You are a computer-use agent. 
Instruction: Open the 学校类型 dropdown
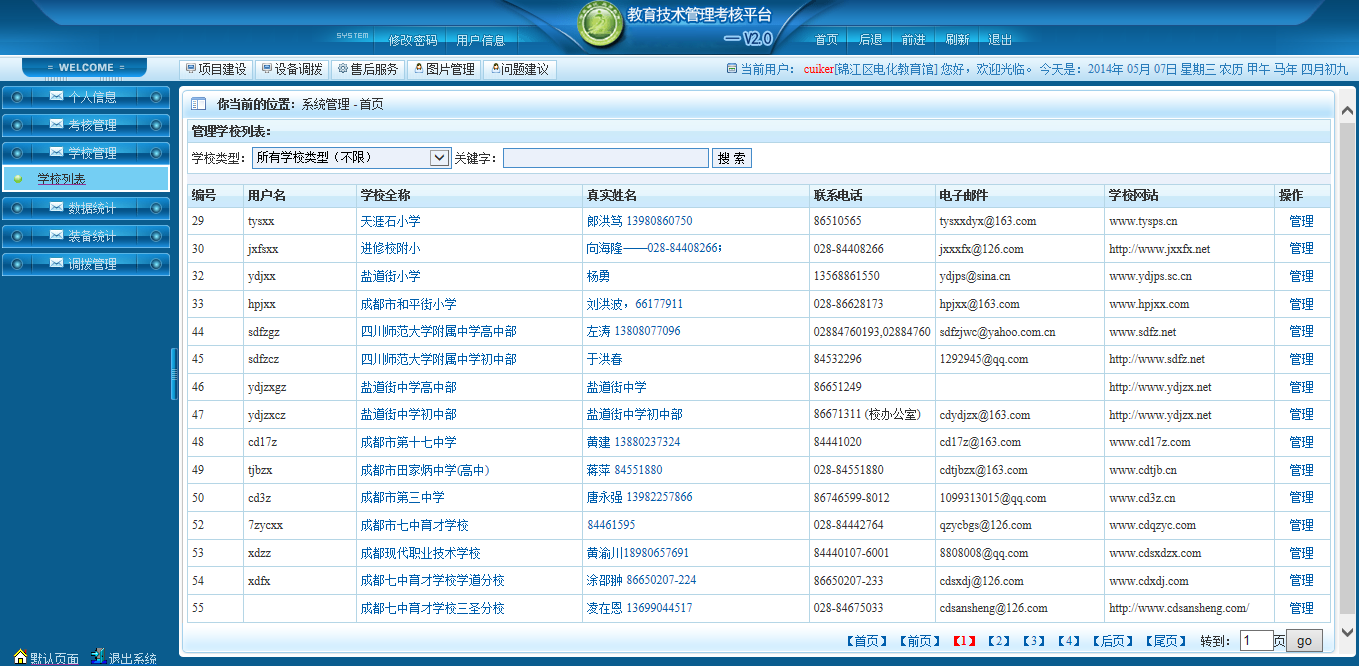tap(439, 158)
